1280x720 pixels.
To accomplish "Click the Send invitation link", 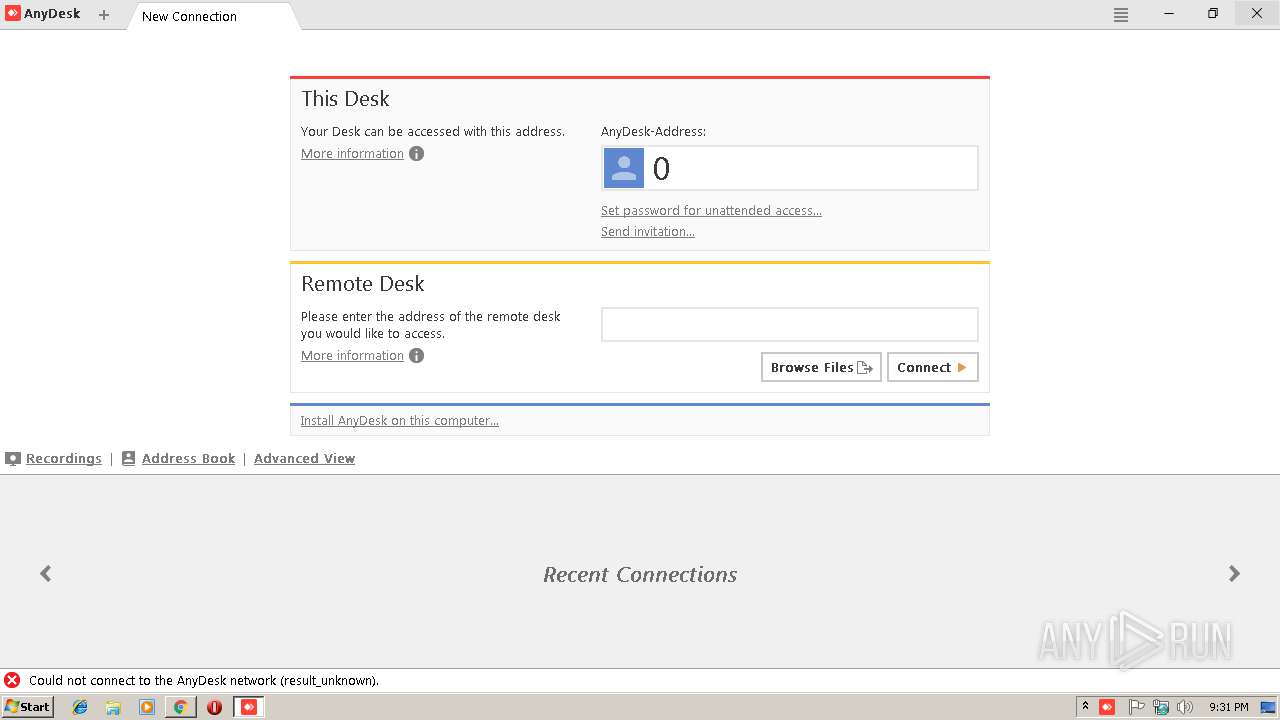I will pyautogui.click(x=648, y=232).
